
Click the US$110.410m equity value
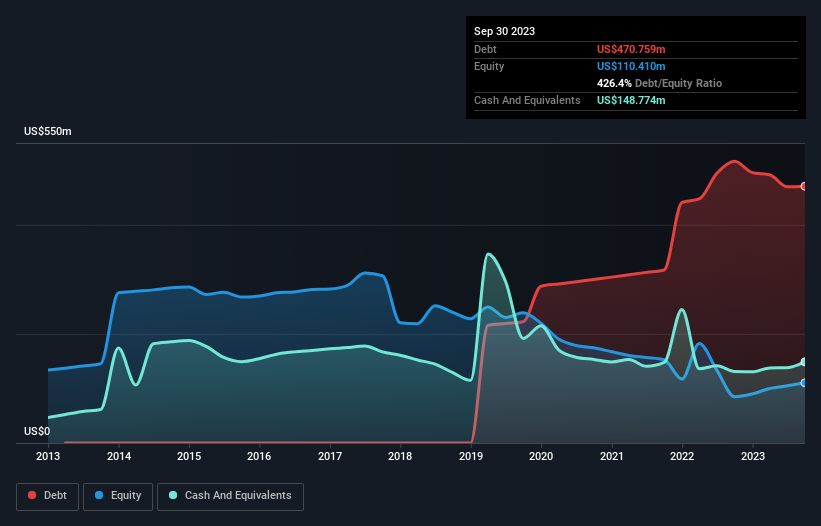coord(631,66)
